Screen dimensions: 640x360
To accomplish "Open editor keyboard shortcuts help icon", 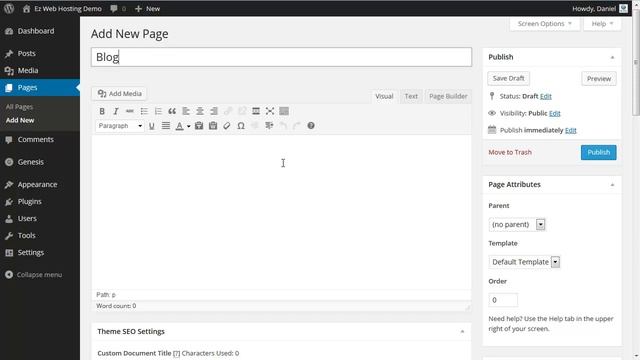I will click(311, 126).
